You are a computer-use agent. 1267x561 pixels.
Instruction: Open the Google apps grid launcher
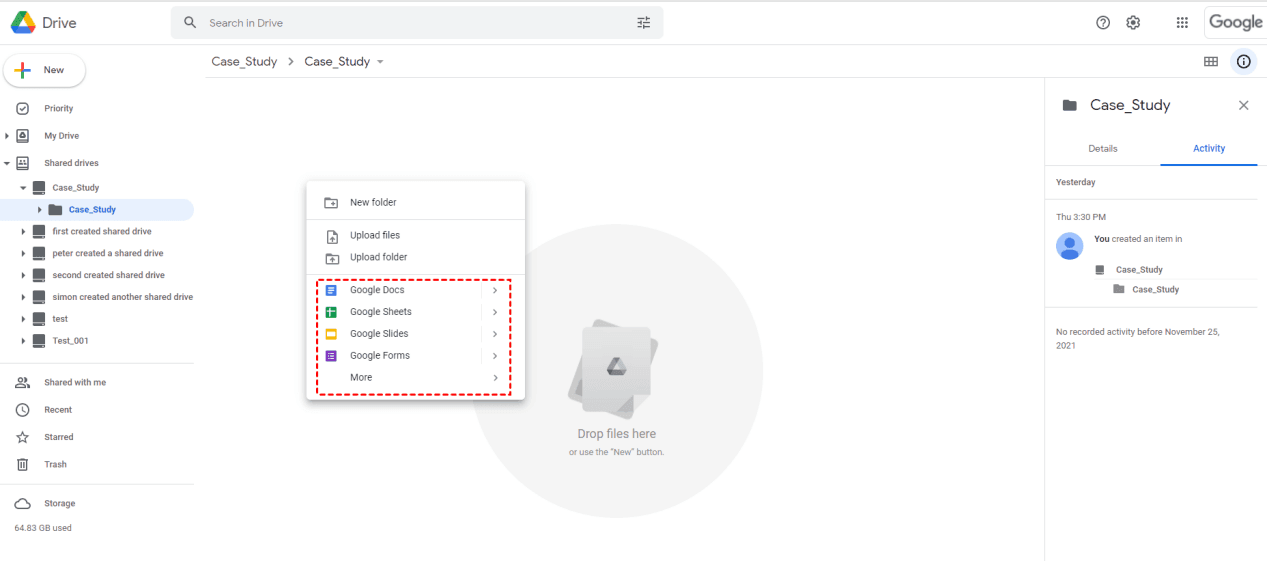click(1182, 23)
